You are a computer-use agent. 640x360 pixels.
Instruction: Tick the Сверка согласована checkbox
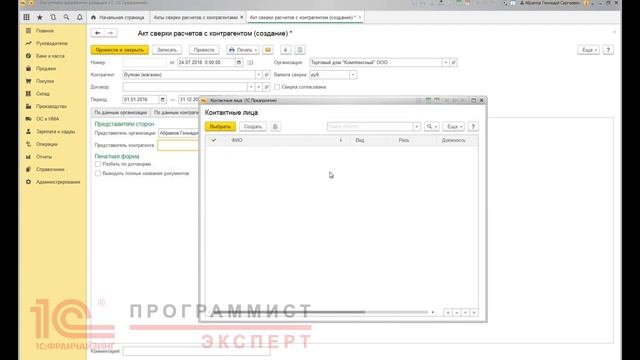[x=277, y=87]
